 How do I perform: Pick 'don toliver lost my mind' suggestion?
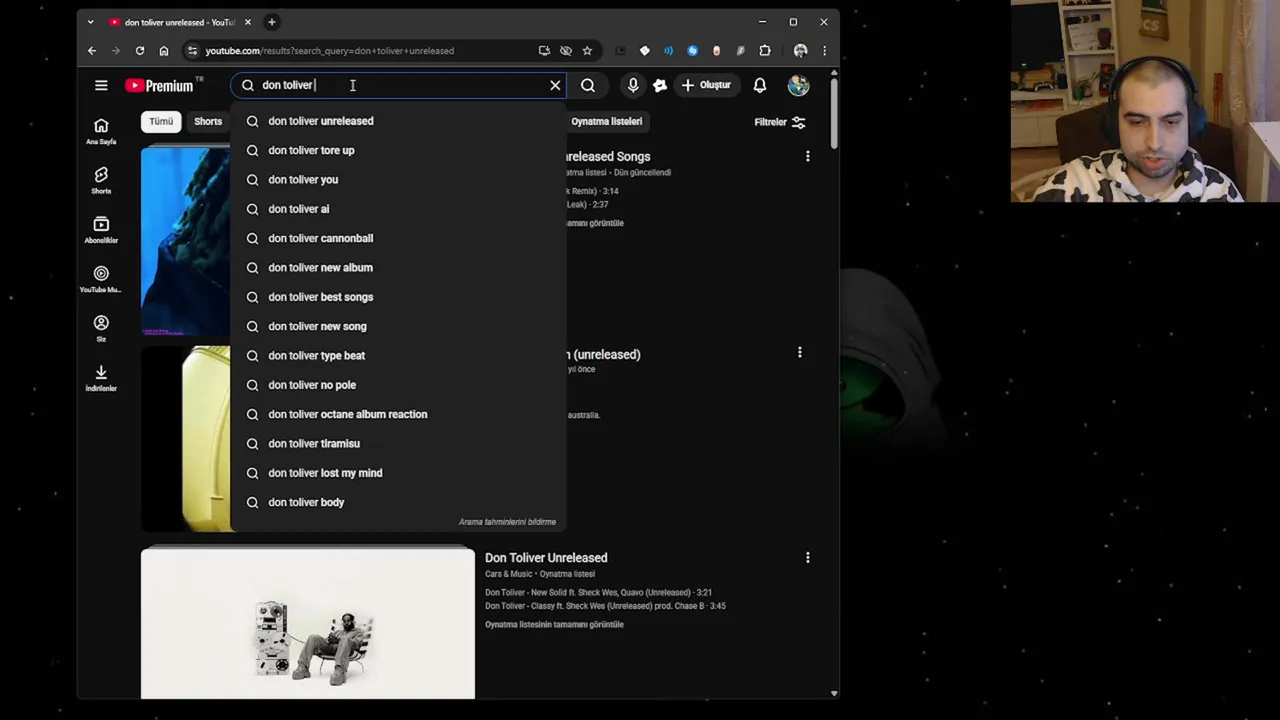(x=398, y=473)
